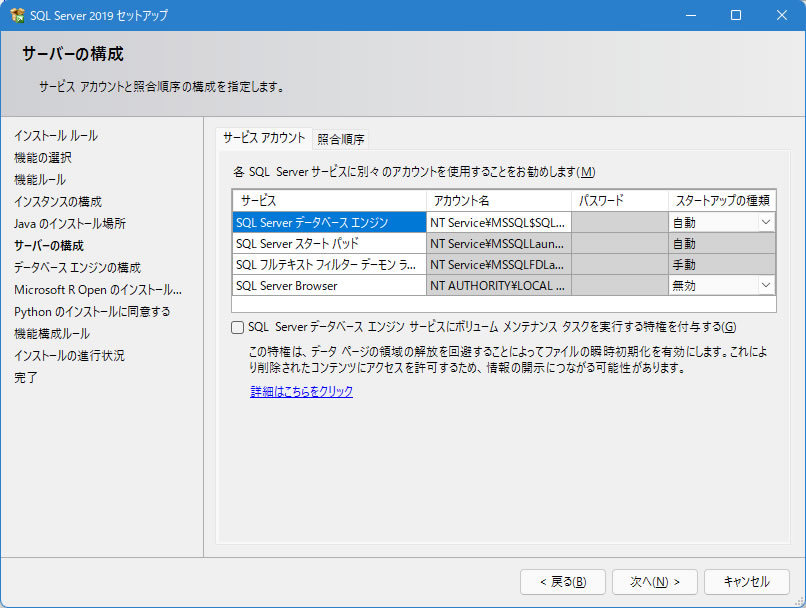Viewport: 806px width, 608px height.
Task: Click the インストール ルール step in sidebar
Action: pyautogui.click(x=56, y=135)
